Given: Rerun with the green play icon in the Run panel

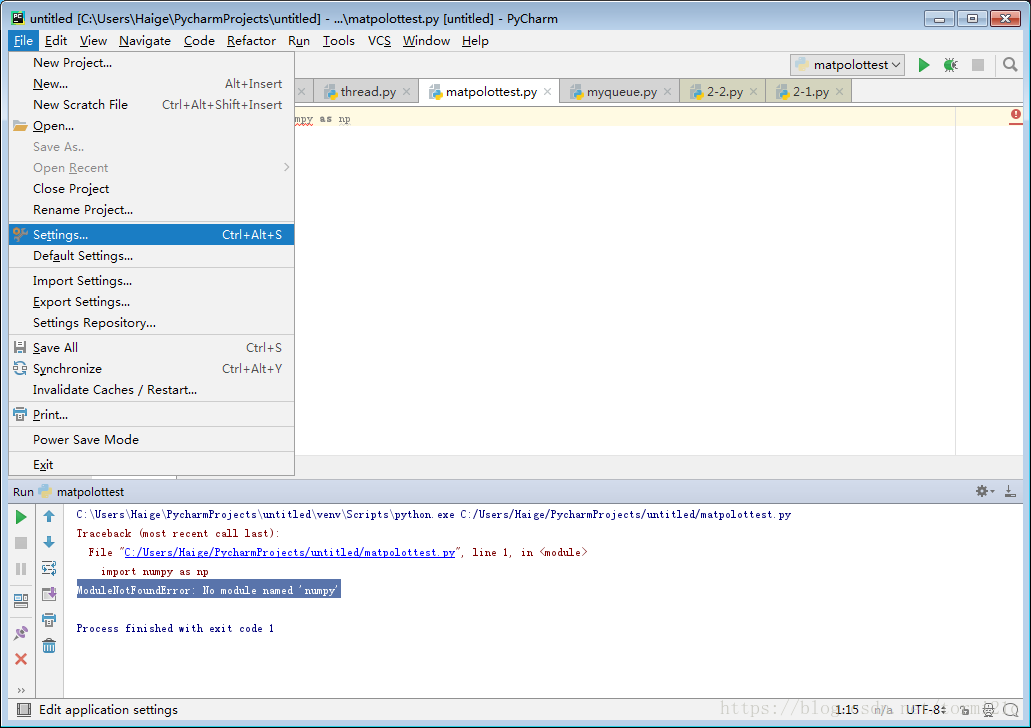Looking at the screenshot, I should coord(21,517).
